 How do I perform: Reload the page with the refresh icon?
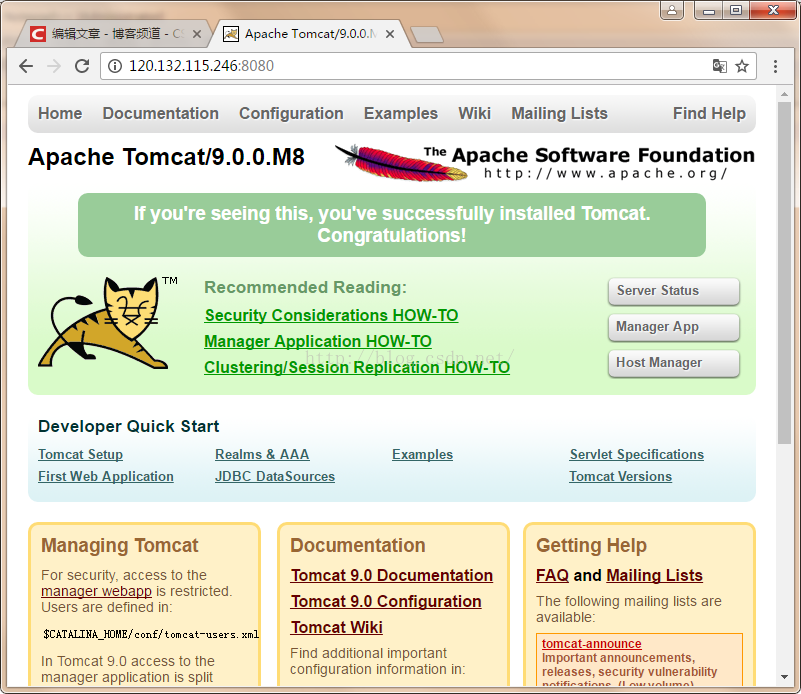click(82, 66)
